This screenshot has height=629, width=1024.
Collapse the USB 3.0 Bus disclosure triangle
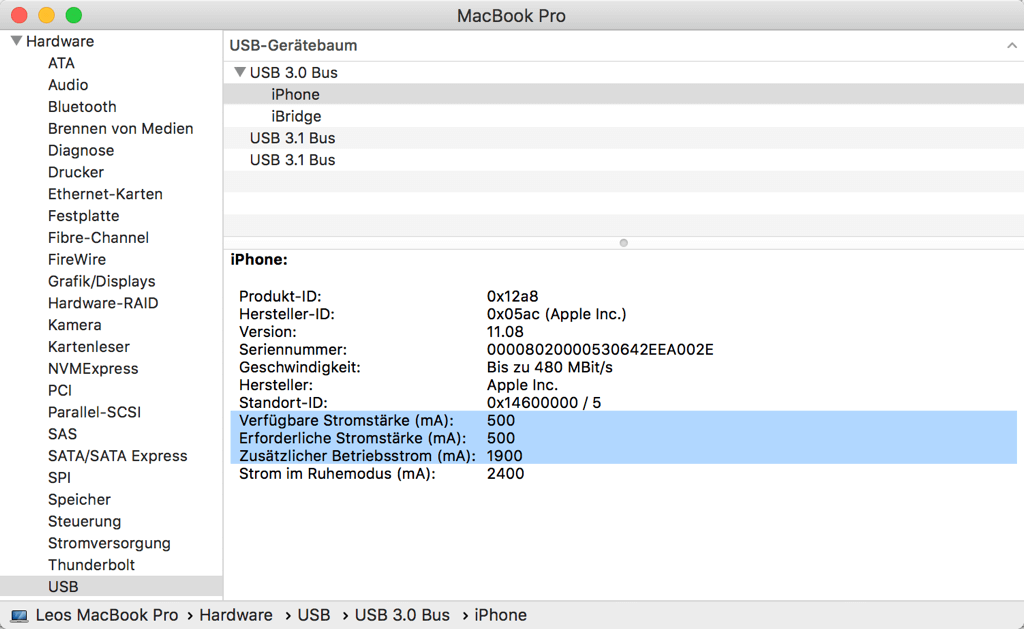point(240,72)
